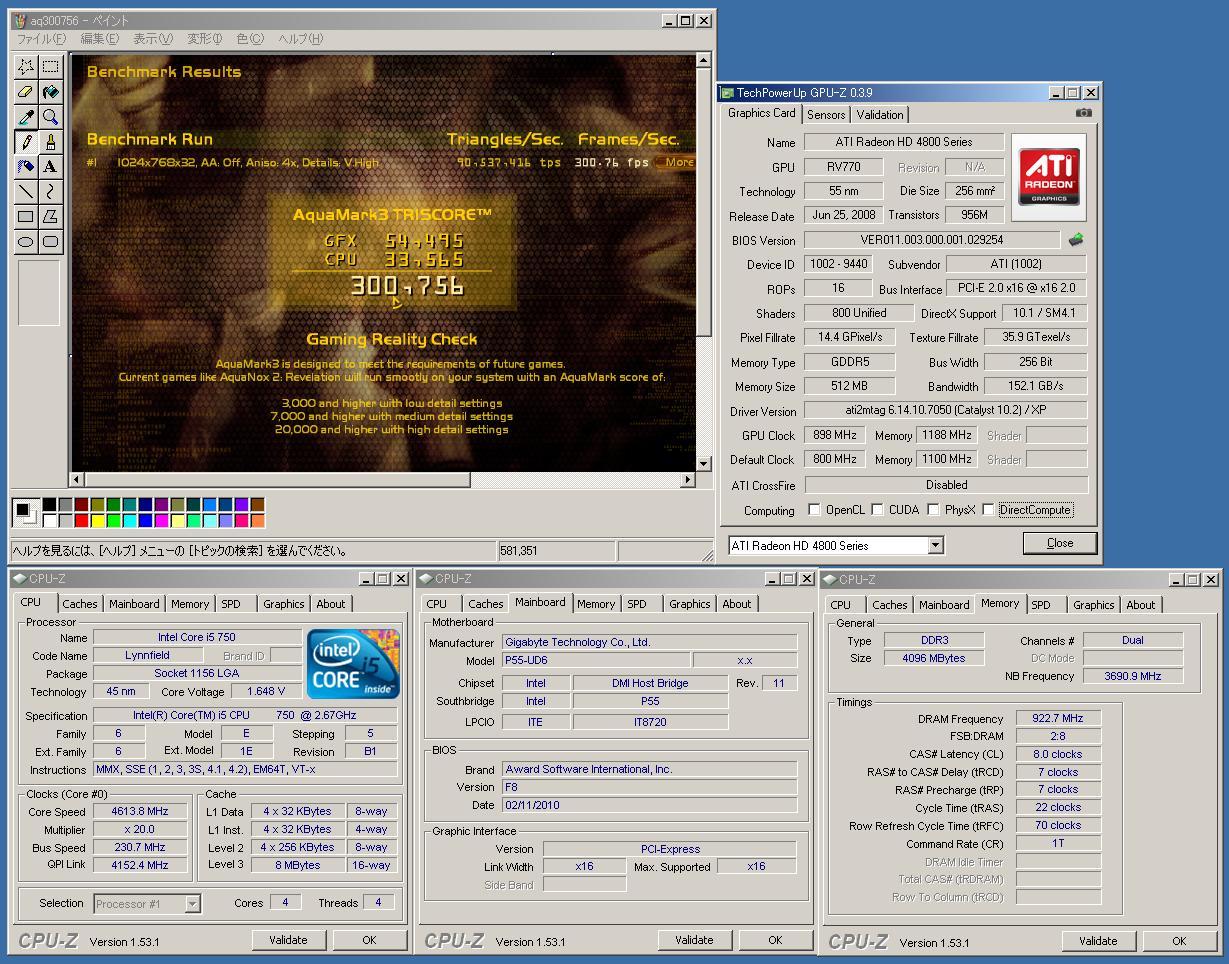Click Validate in the CPU-Z processor window

point(288,940)
